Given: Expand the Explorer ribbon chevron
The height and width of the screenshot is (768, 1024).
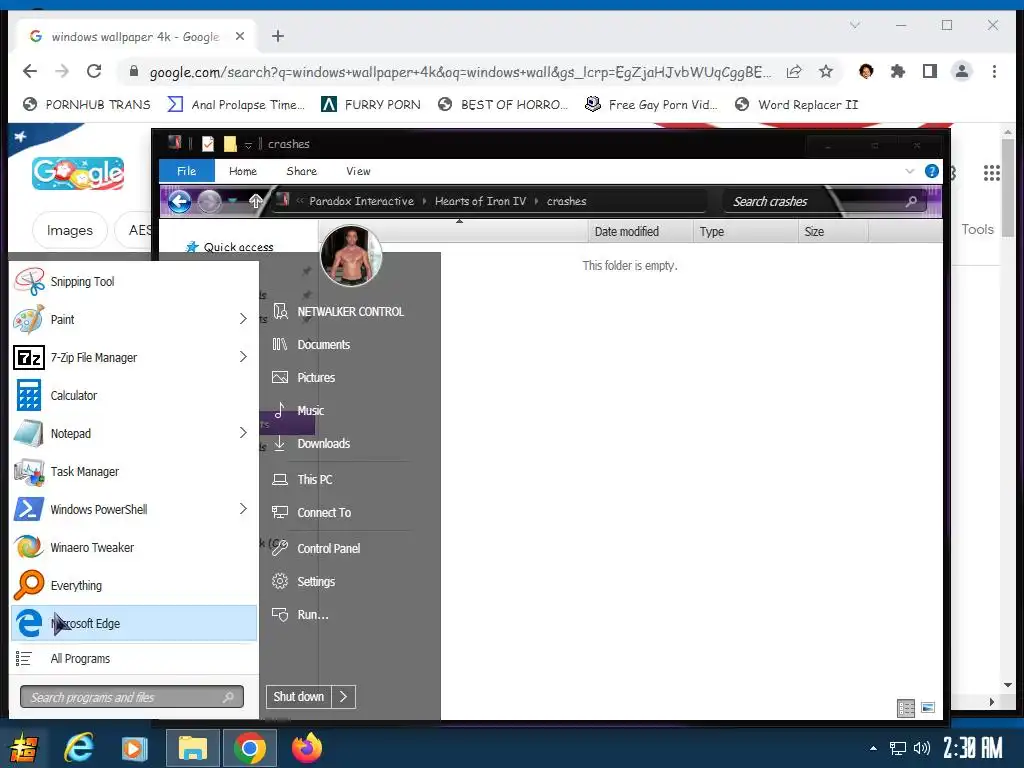Looking at the screenshot, I should (910, 171).
